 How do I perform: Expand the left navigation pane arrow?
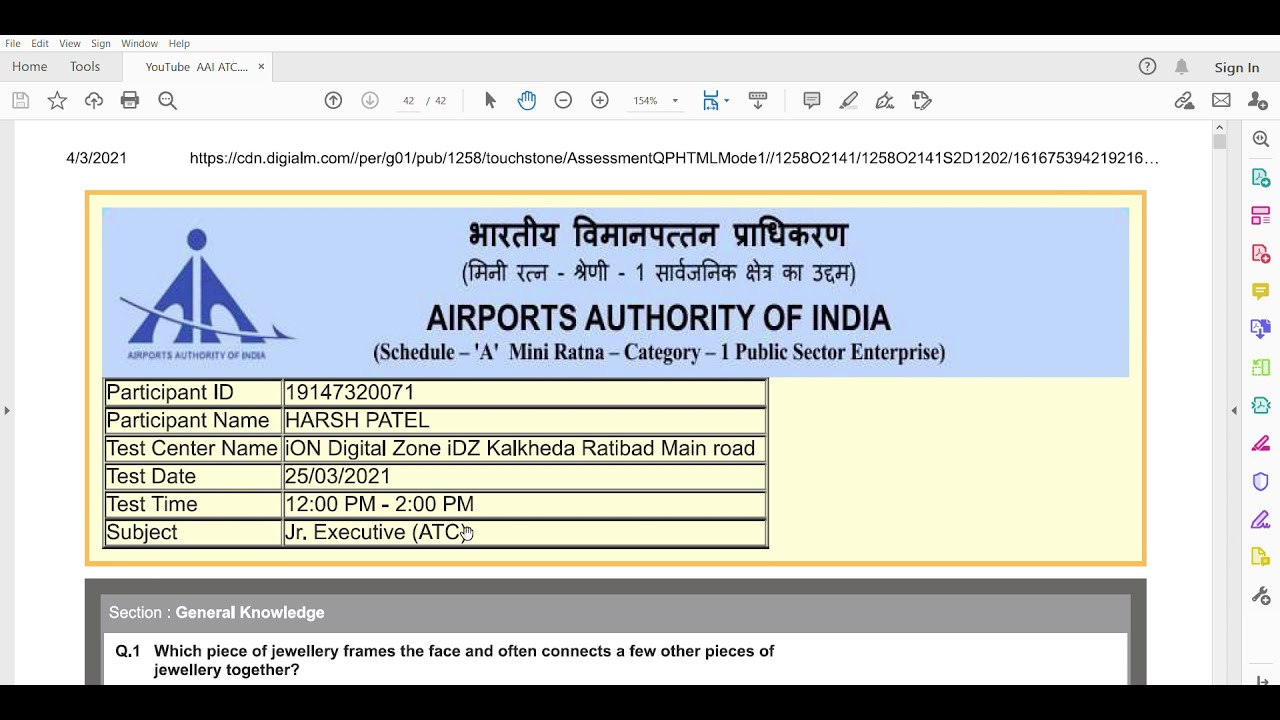pyautogui.click(x=7, y=410)
